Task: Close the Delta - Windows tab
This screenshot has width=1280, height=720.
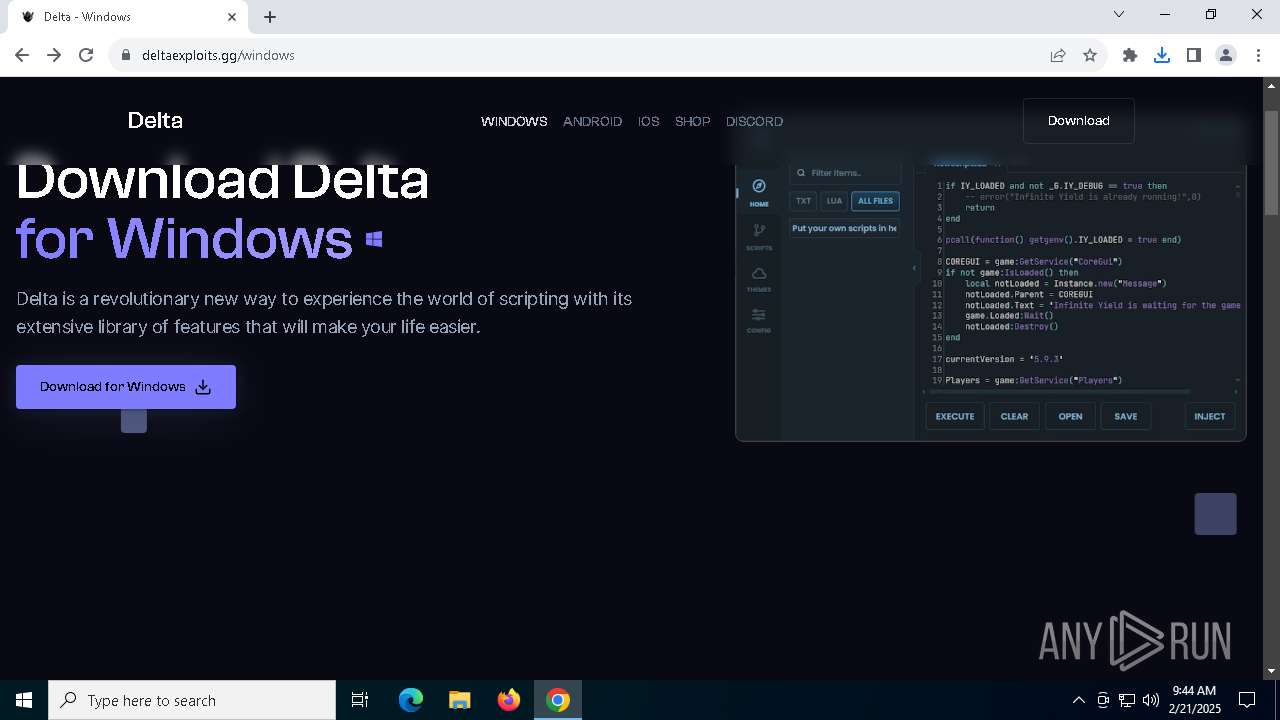Action: tap(232, 16)
